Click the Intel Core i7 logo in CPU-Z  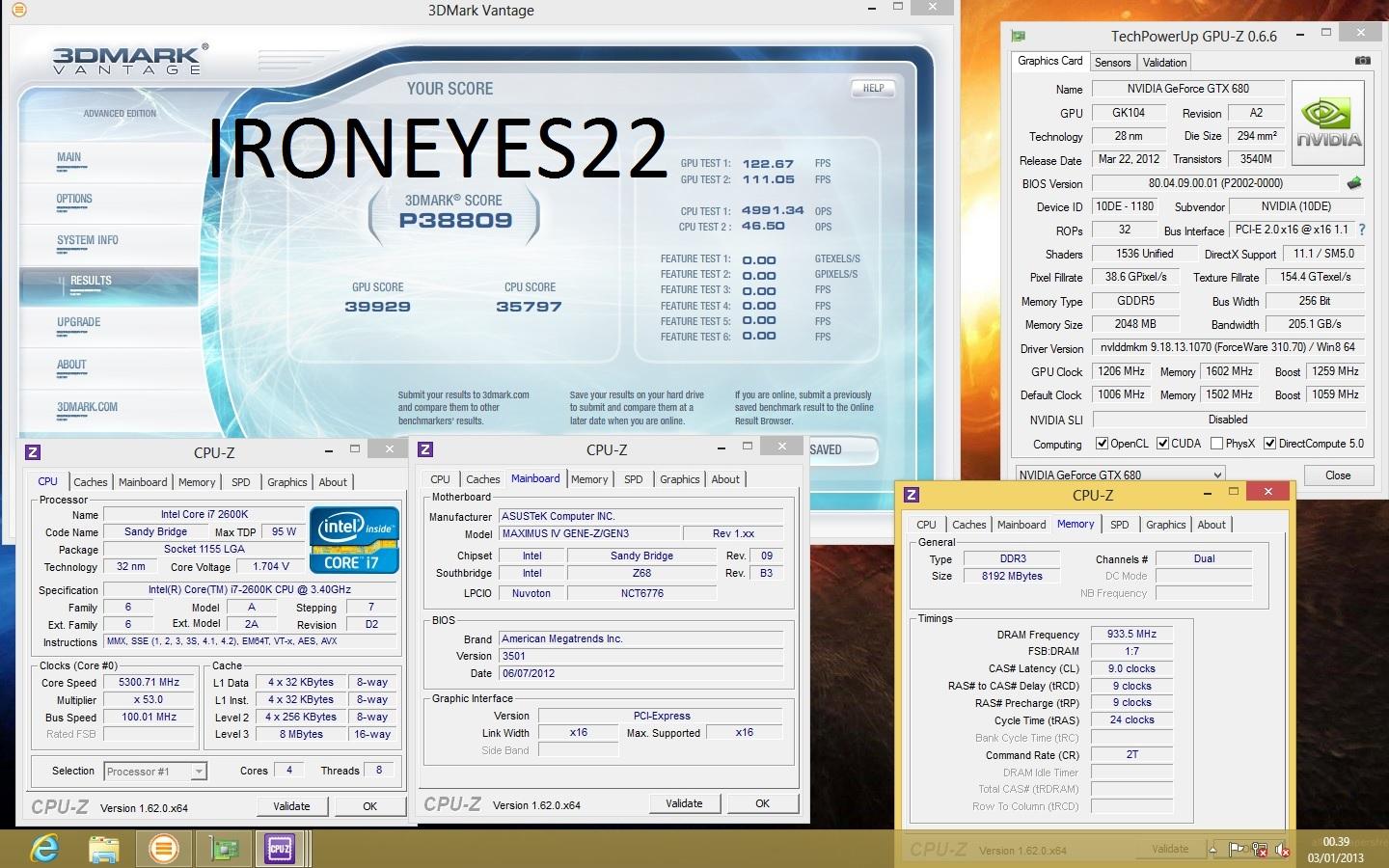click(x=354, y=540)
